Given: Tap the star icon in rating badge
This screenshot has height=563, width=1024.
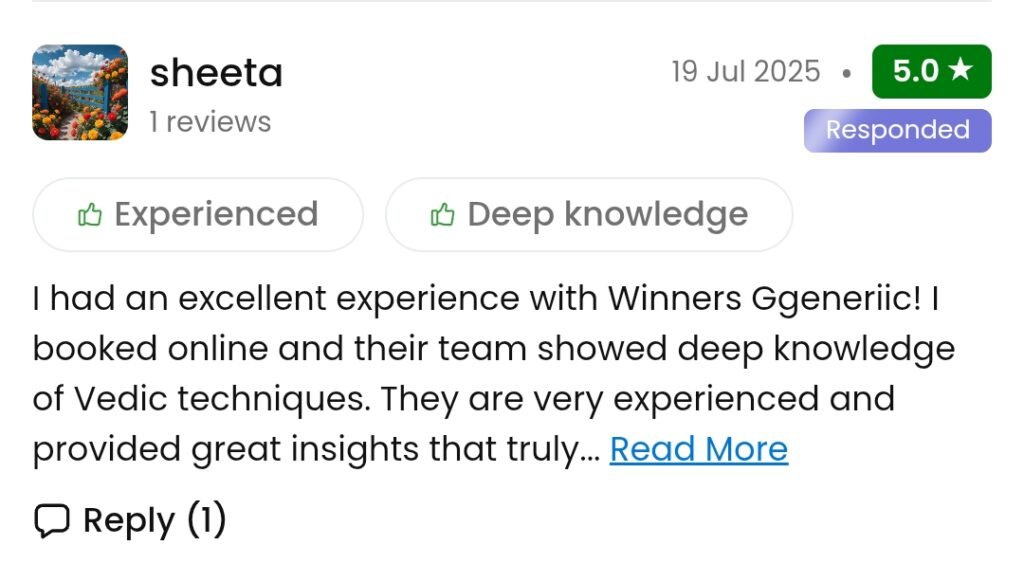Looking at the screenshot, I should click(x=962, y=70).
